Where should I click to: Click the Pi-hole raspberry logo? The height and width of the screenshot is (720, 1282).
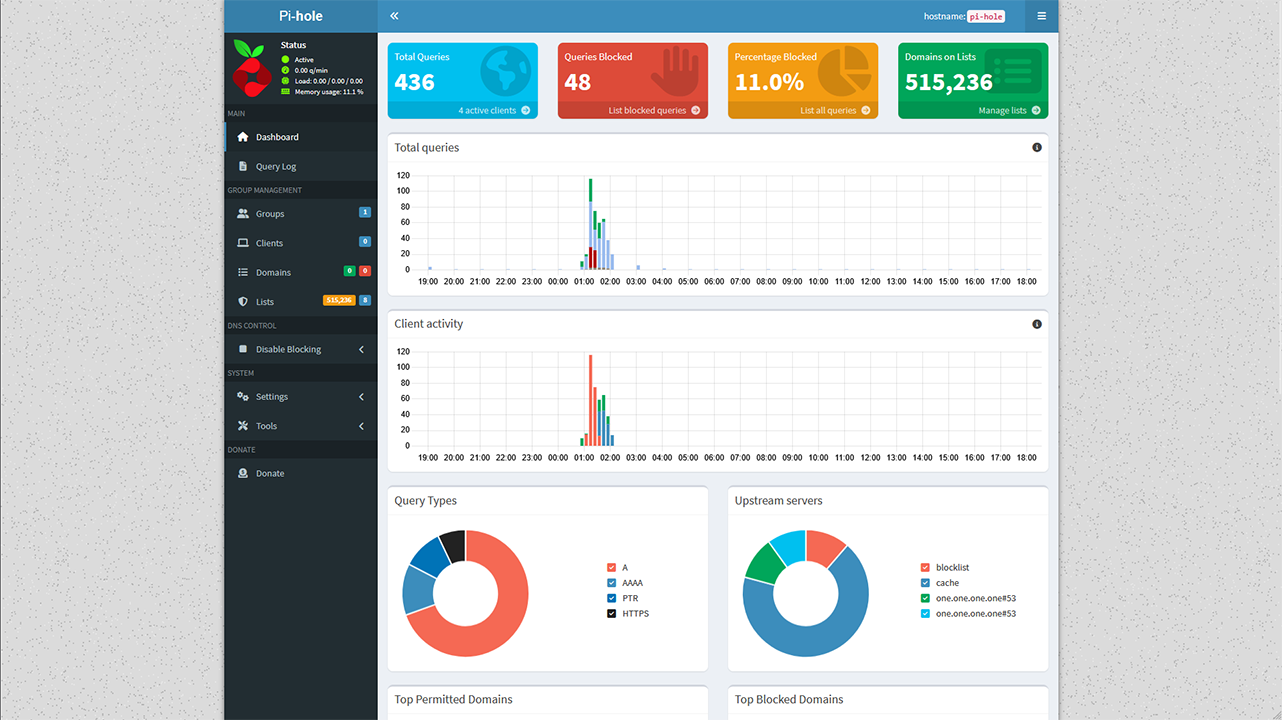pos(250,68)
